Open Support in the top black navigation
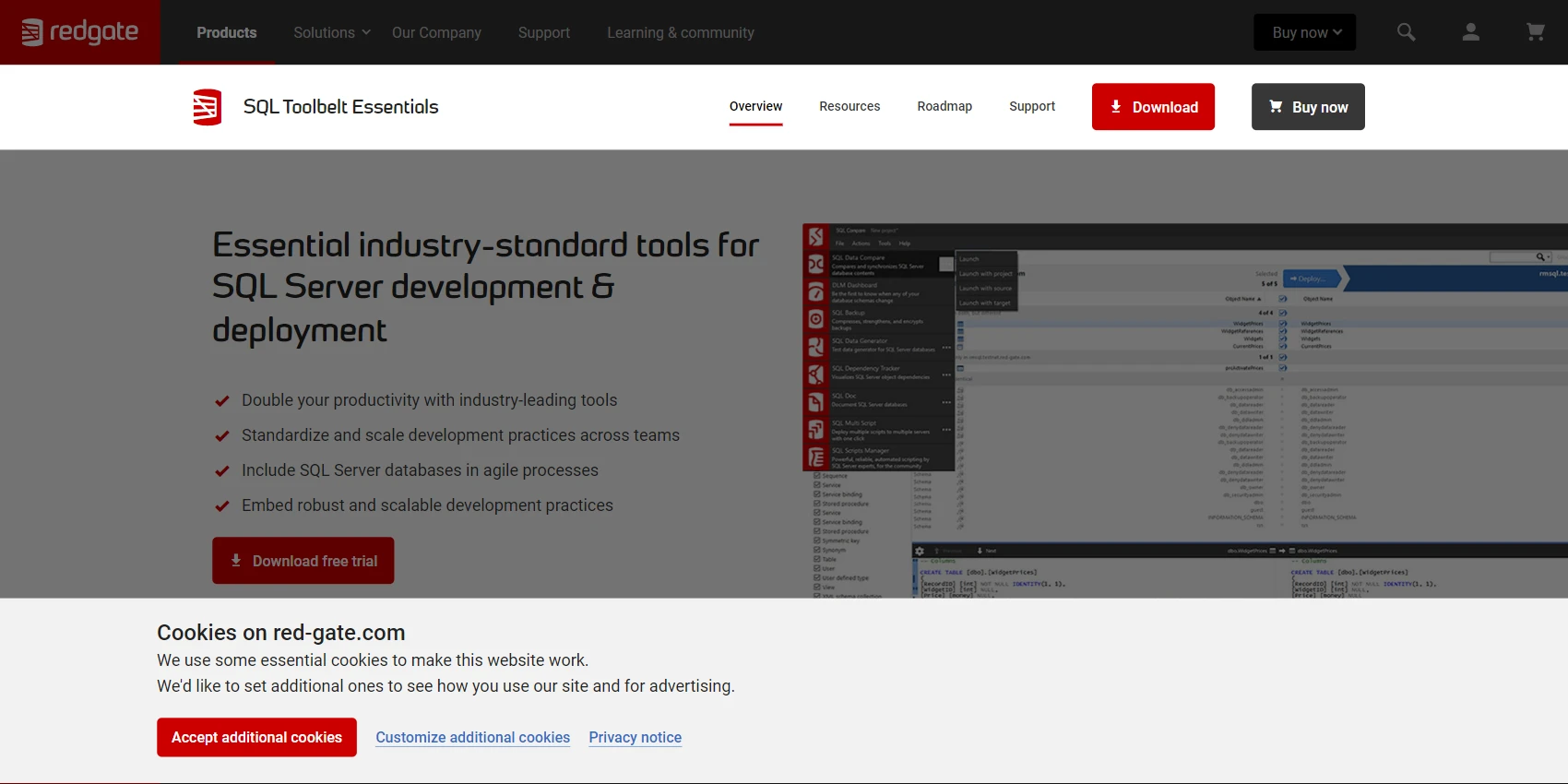 click(x=544, y=32)
